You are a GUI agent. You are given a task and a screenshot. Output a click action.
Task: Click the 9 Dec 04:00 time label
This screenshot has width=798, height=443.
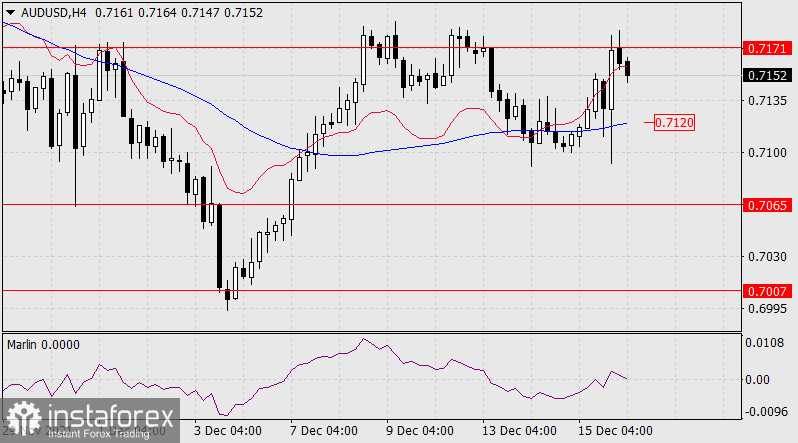419,431
